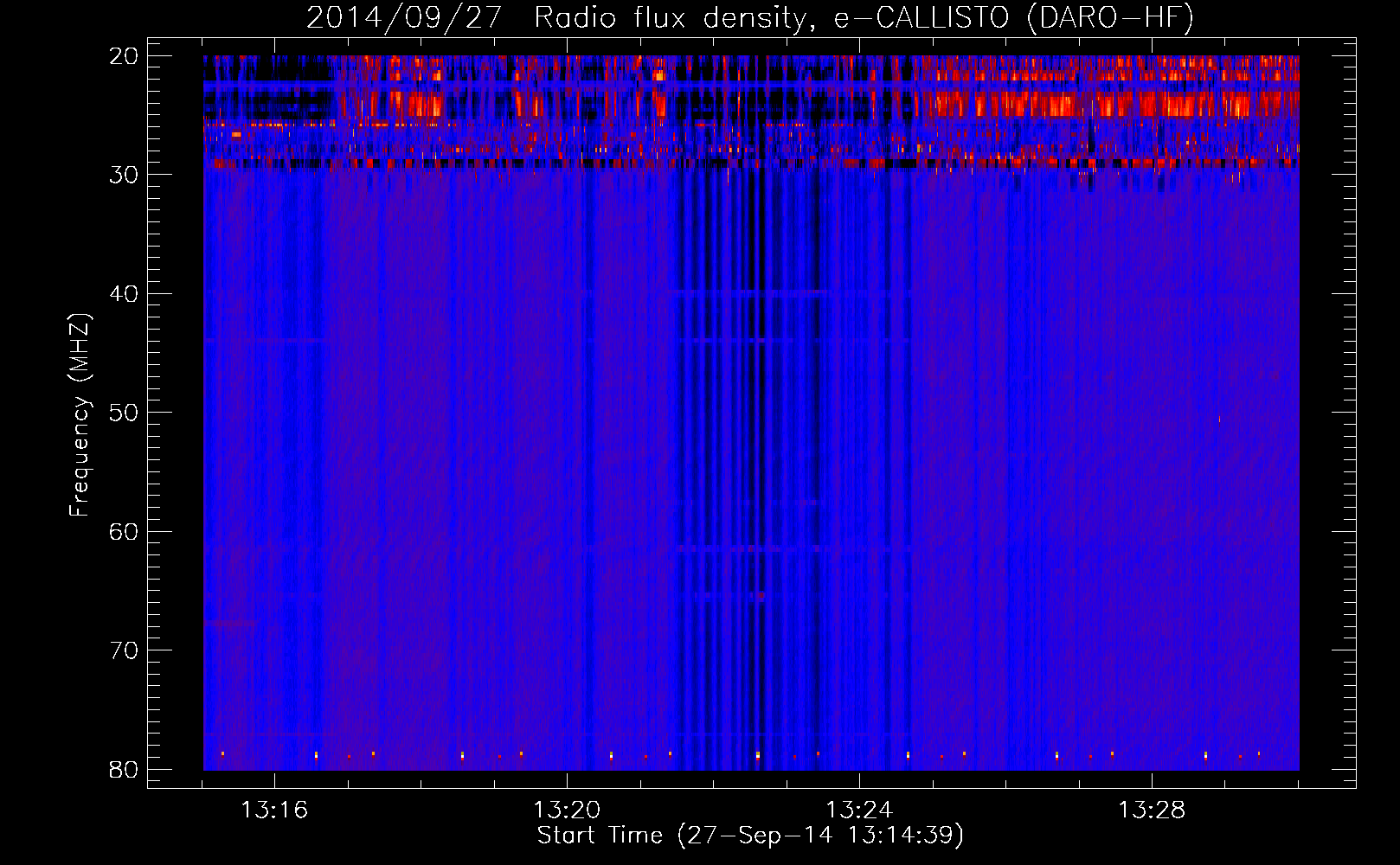This screenshot has height=865, width=1400.
Task: Click the 80 frequency tick label
Action: pyautogui.click(x=124, y=769)
